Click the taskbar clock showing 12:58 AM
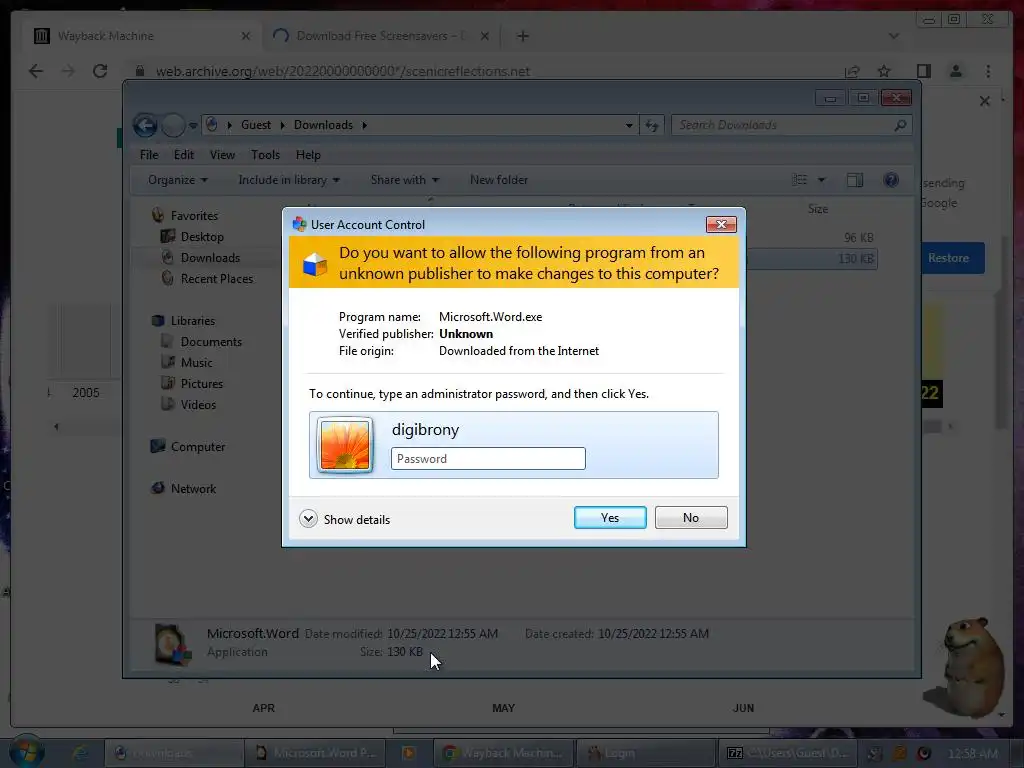This screenshot has width=1024, height=768. [x=972, y=754]
